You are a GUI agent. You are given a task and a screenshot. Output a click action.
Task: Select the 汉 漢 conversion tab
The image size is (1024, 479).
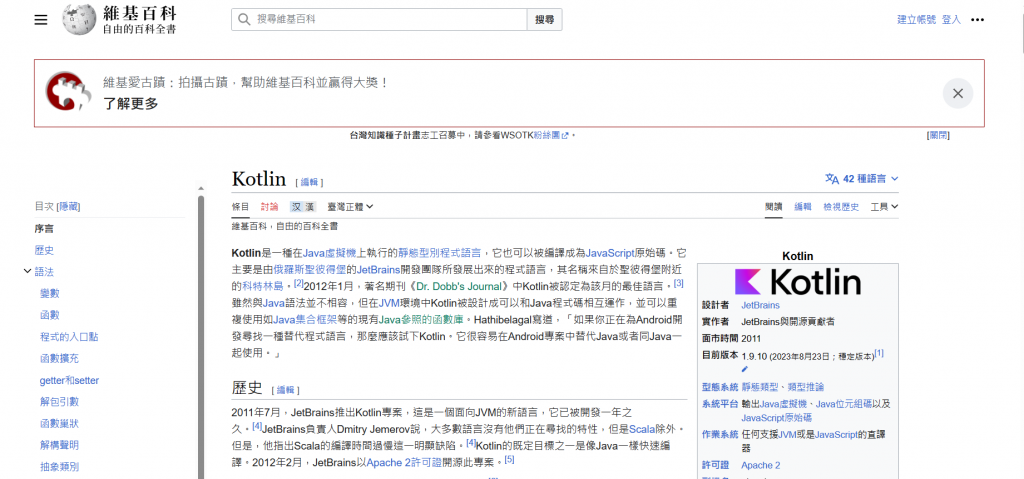pyautogui.click(x=303, y=206)
